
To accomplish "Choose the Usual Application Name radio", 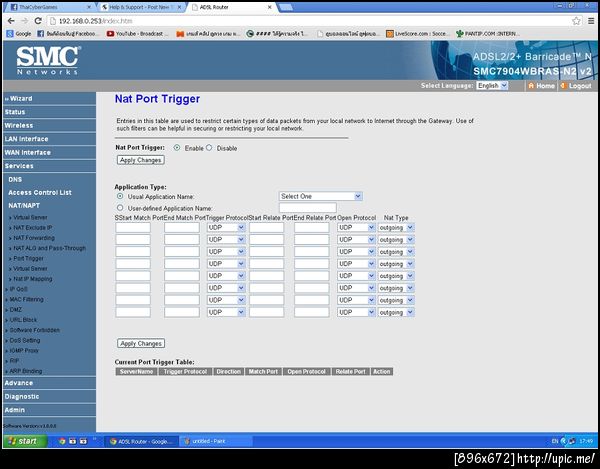I will (x=120, y=196).
